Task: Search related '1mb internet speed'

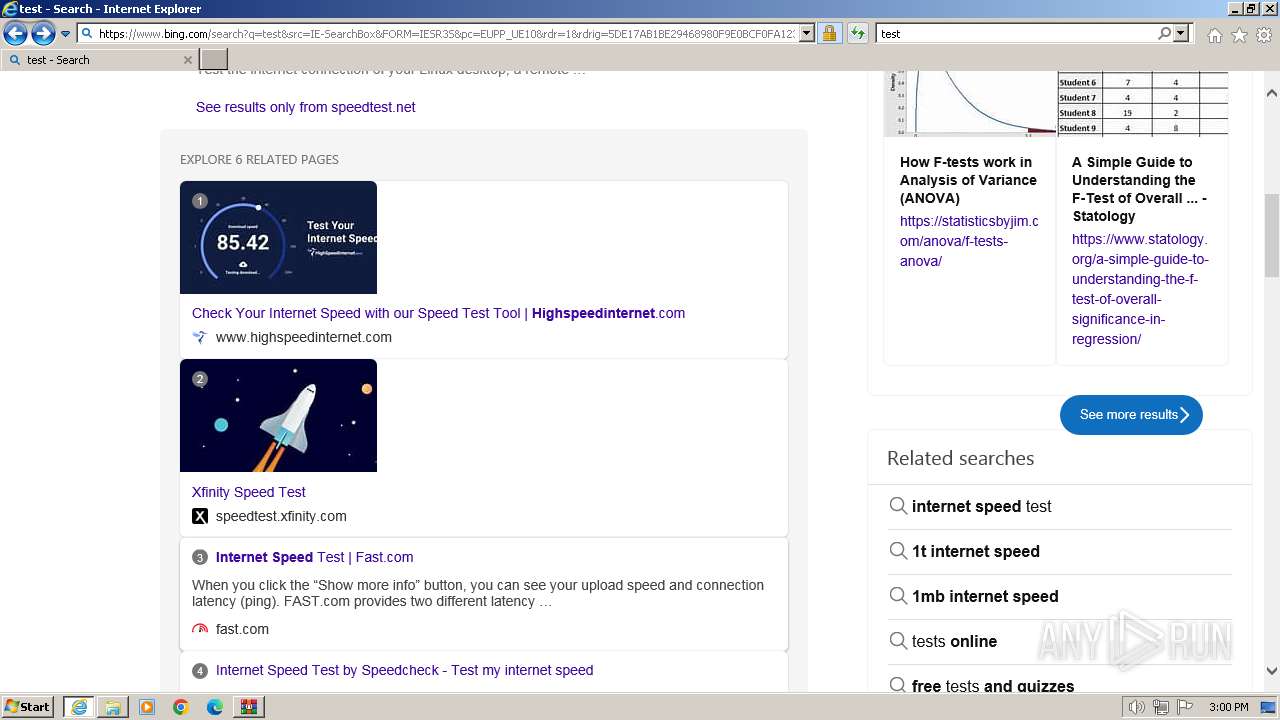Action: [985, 596]
